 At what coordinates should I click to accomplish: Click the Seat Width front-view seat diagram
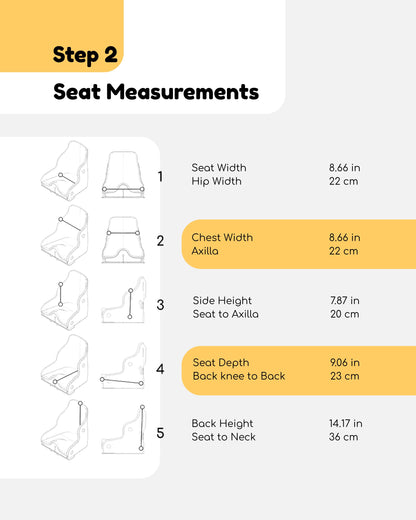[123, 175]
